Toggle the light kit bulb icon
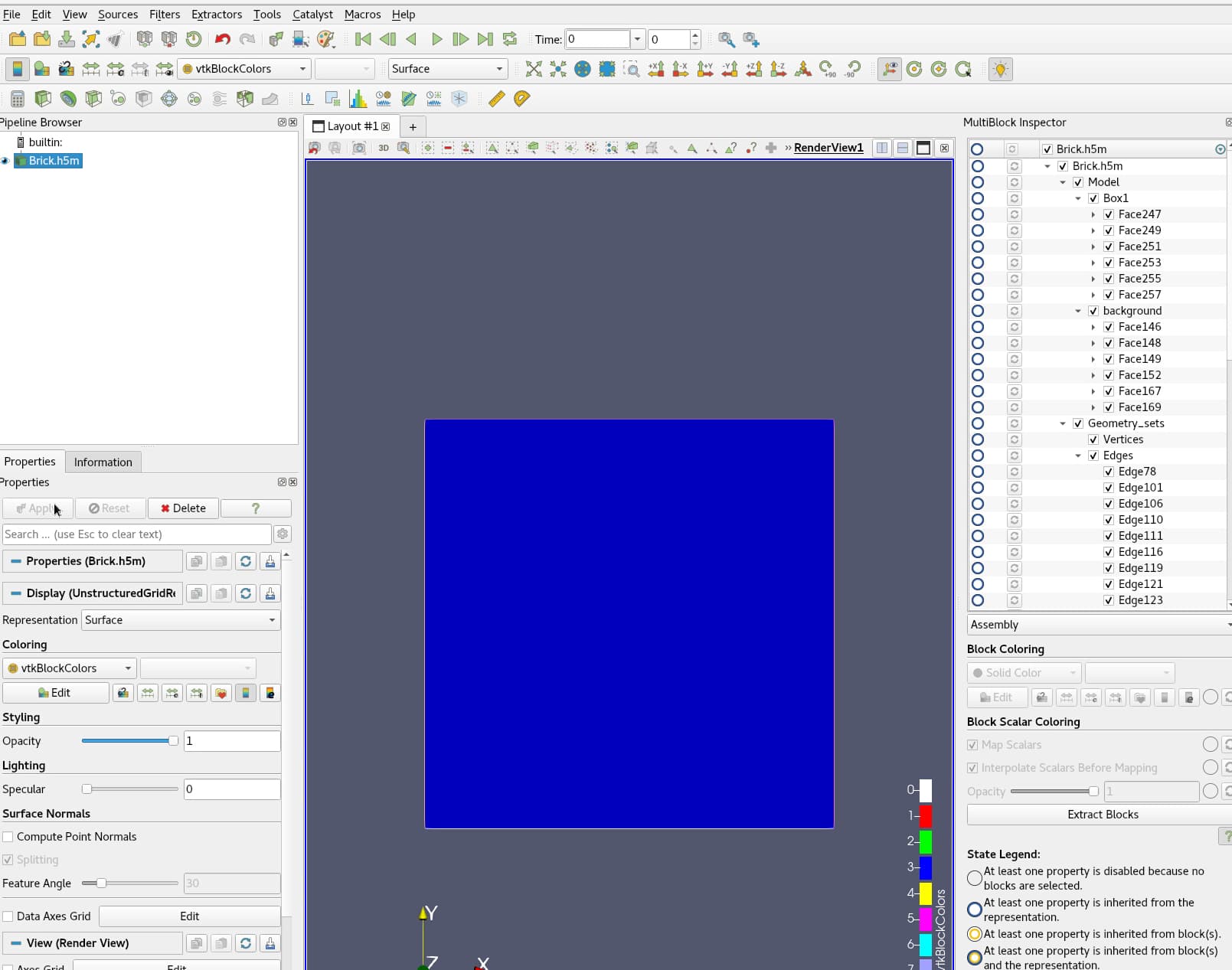 1000,69
